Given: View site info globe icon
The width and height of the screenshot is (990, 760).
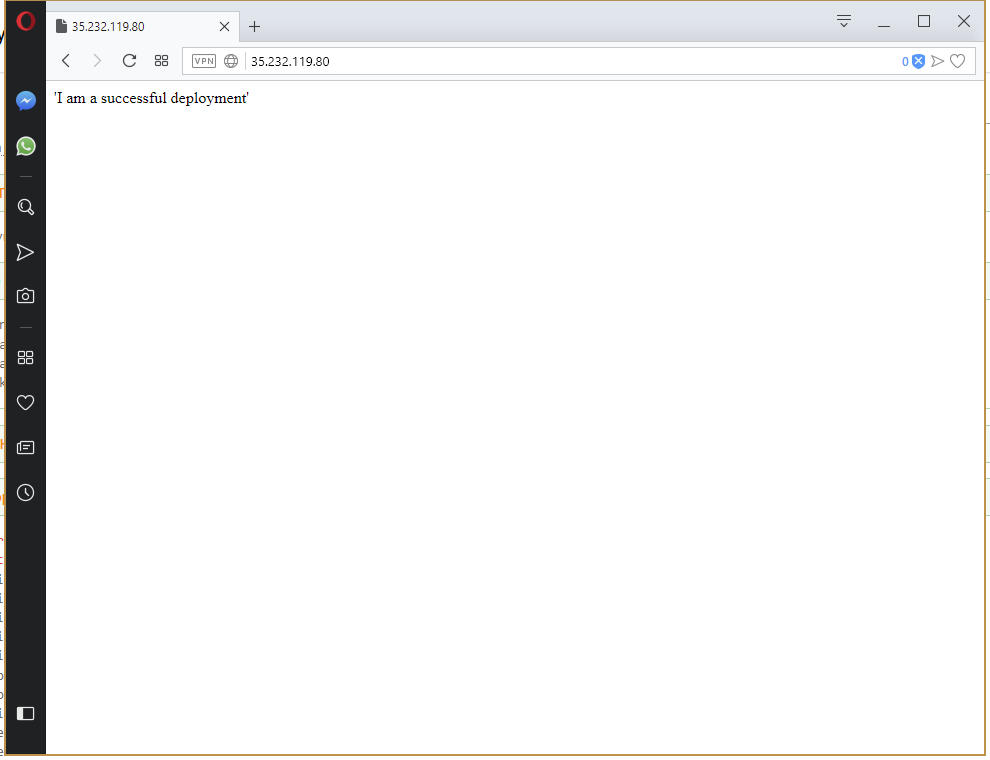Looking at the screenshot, I should 231,61.
